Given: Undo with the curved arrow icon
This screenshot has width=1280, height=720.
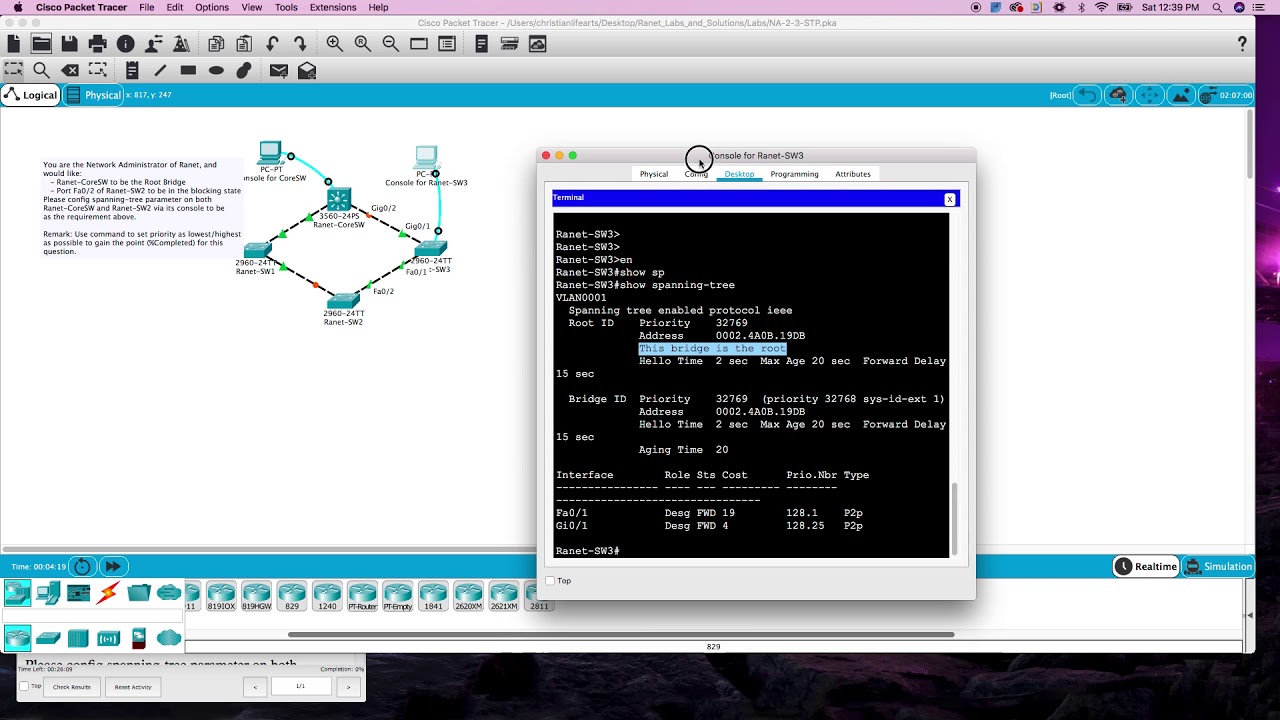Looking at the screenshot, I should point(272,44).
